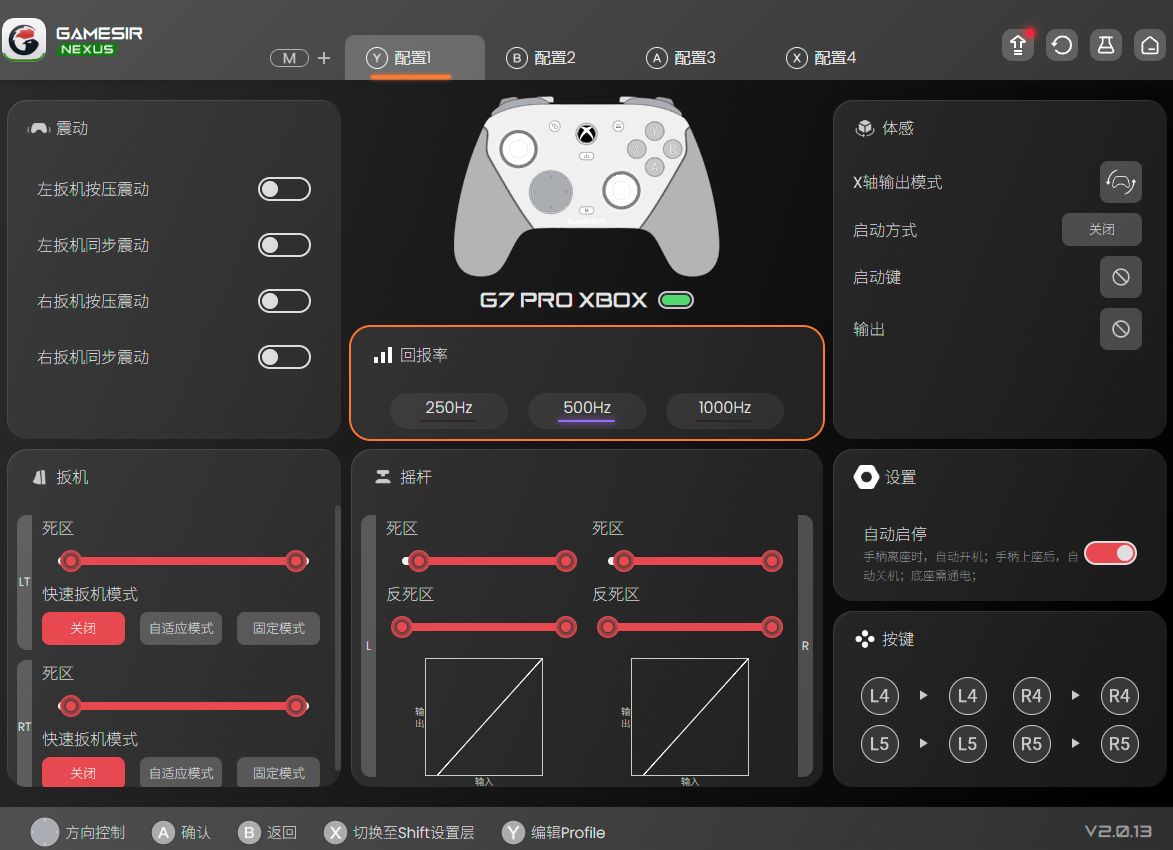Click the V2.0.13 version label
Viewport: 1173px width, 850px height.
coord(1118,831)
